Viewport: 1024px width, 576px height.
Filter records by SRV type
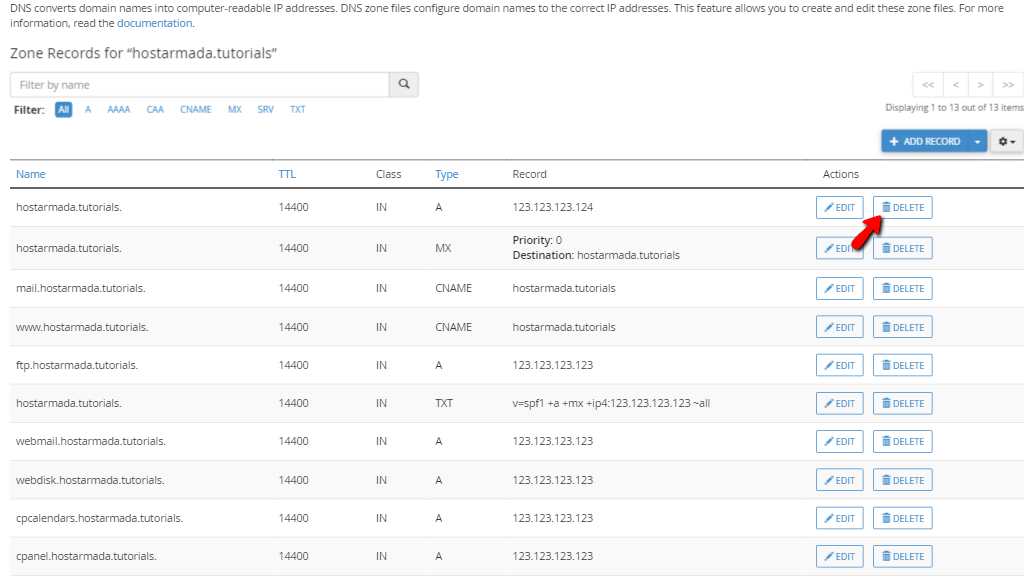click(265, 109)
